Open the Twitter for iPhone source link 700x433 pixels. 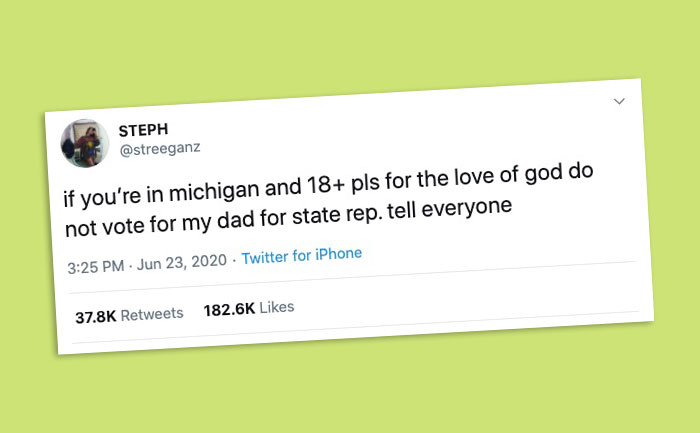click(x=301, y=255)
